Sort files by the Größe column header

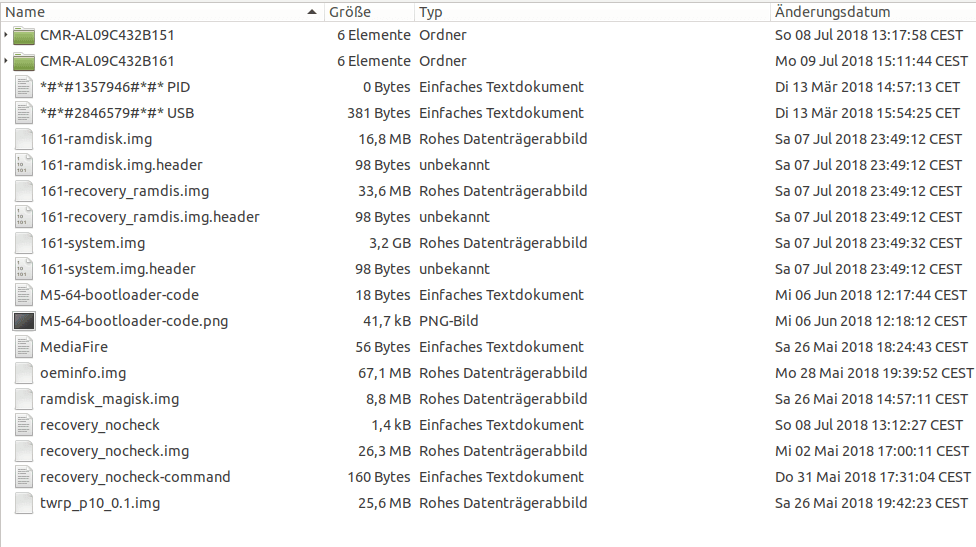pyautogui.click(x=369, y=12)
